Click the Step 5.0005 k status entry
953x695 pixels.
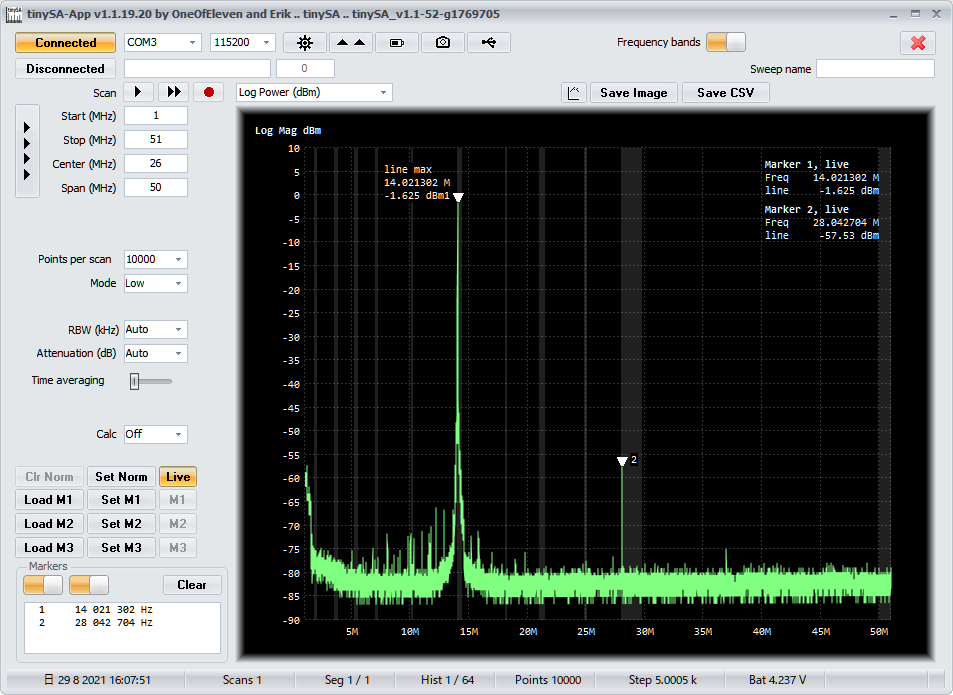(662, 680)
